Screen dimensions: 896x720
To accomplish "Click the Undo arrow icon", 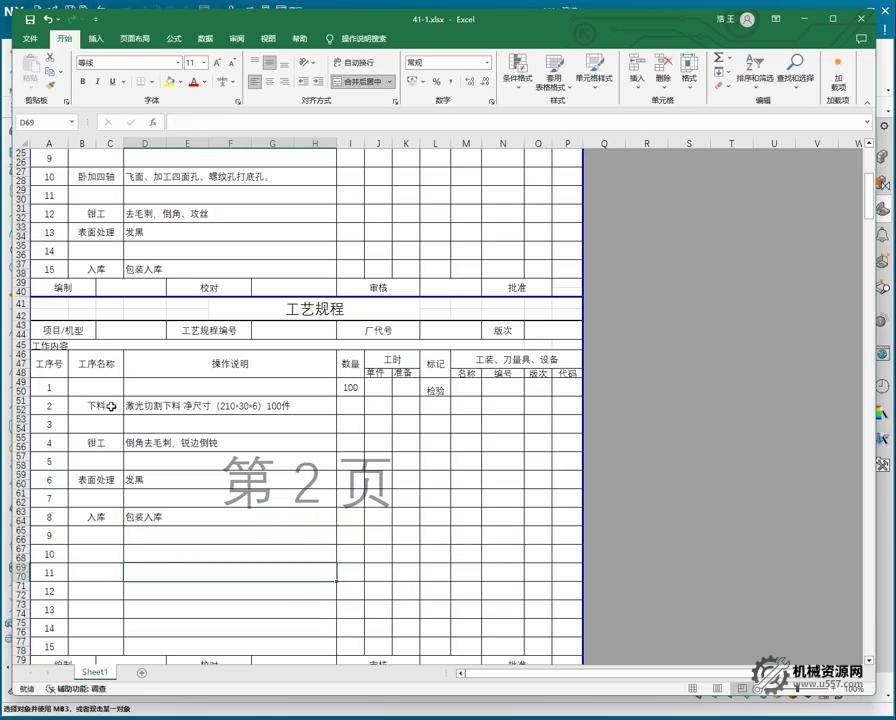I will point(48,19).
